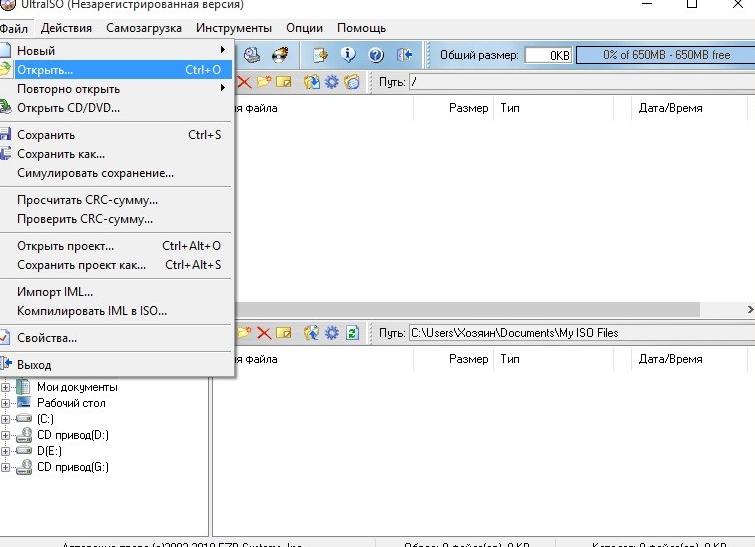This screenshot has width=755, height=547.
Task: Select Открыть CD/DVD... menu entry
Action: point(116,108)
